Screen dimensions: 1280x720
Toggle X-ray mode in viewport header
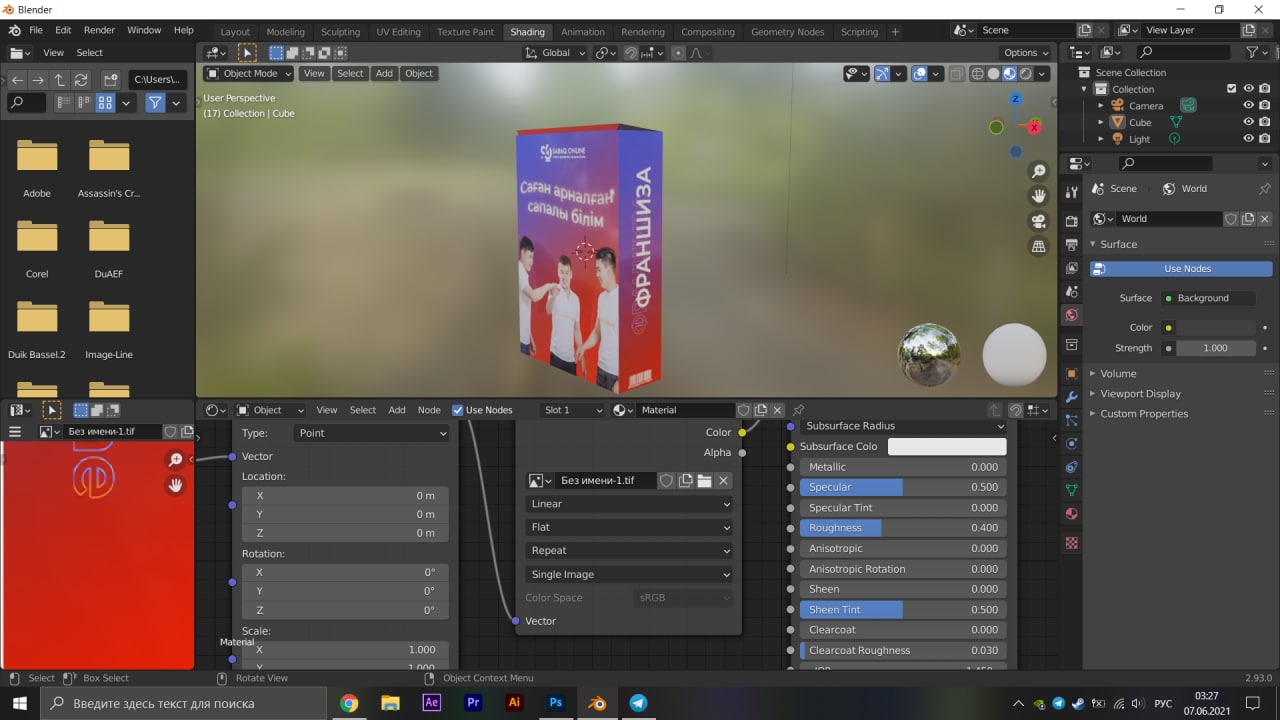(958, 74)
